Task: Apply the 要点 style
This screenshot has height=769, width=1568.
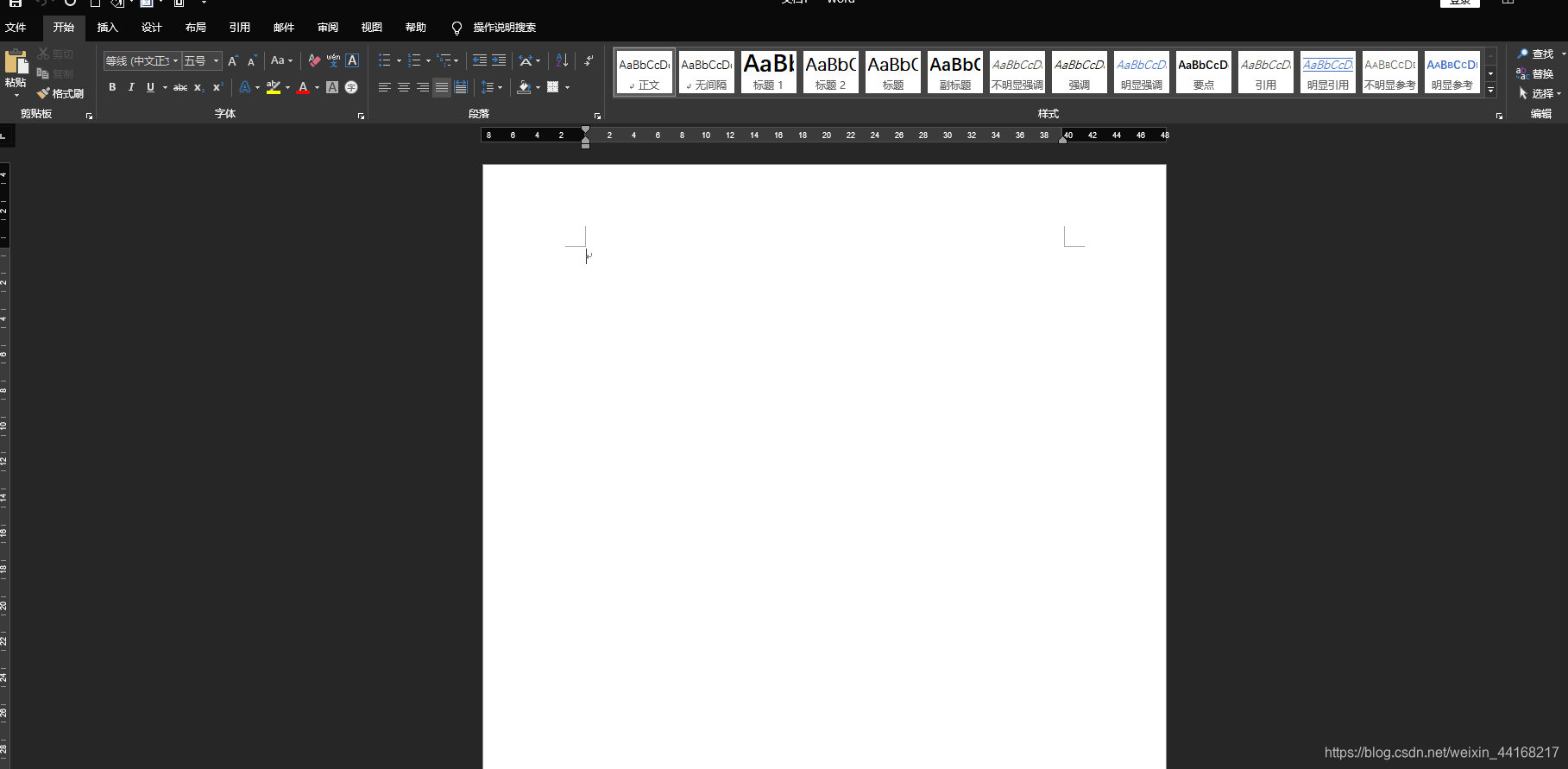Action: point(1203,72)
